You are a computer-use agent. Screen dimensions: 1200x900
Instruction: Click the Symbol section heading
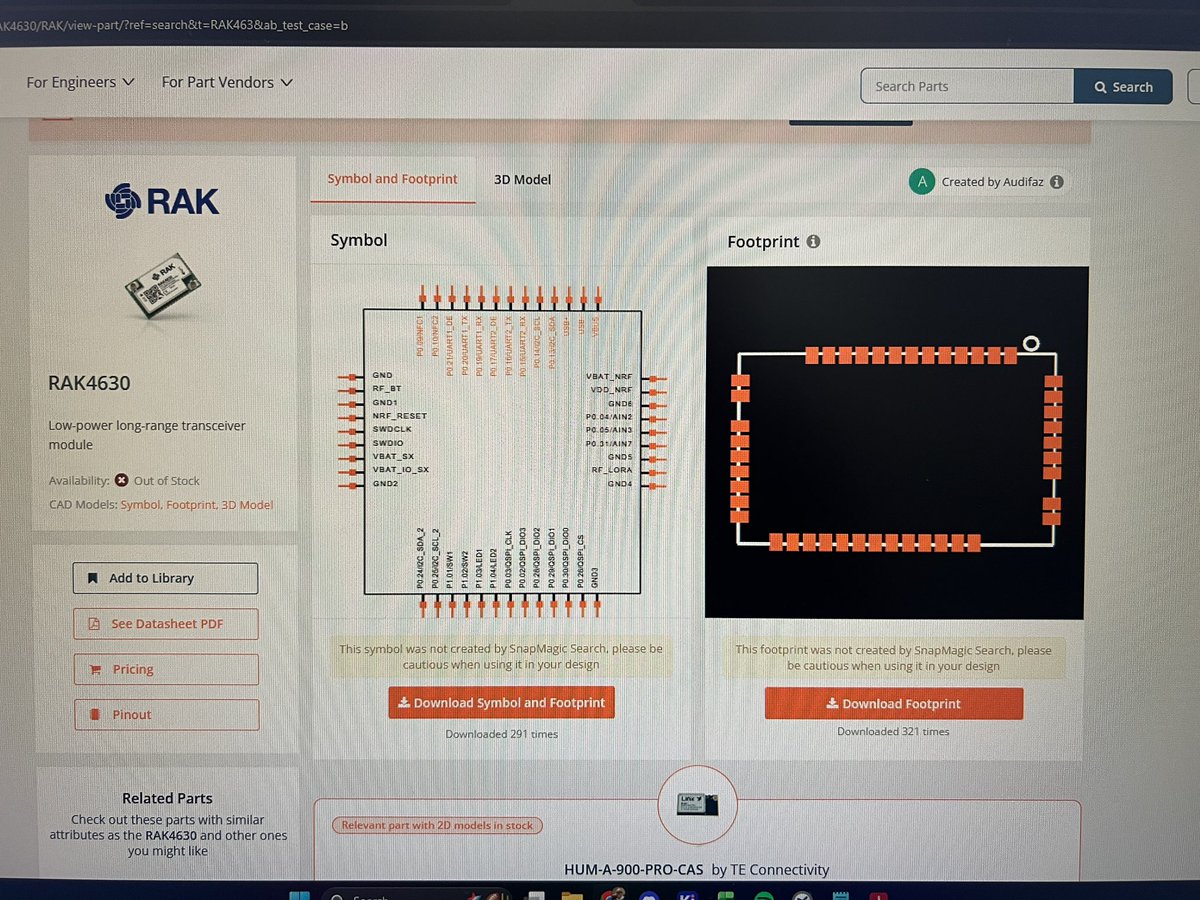(x=359, y=240)
